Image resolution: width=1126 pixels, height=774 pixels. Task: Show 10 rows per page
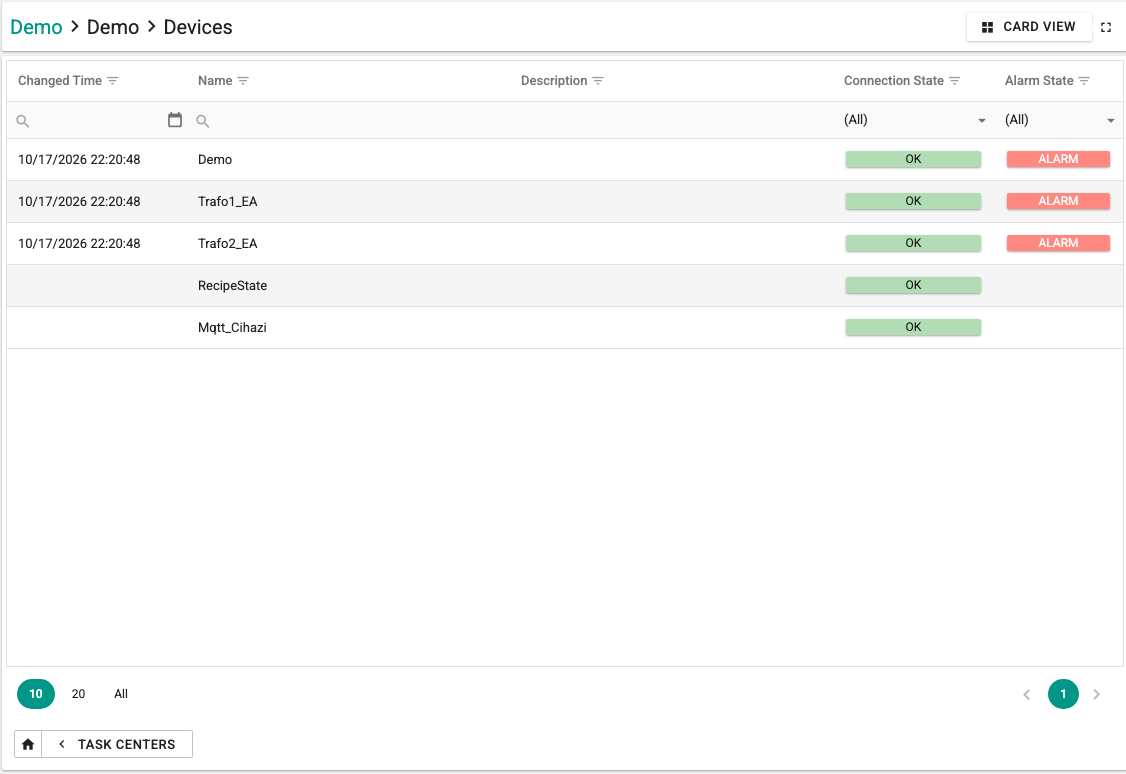pos(36,694)
